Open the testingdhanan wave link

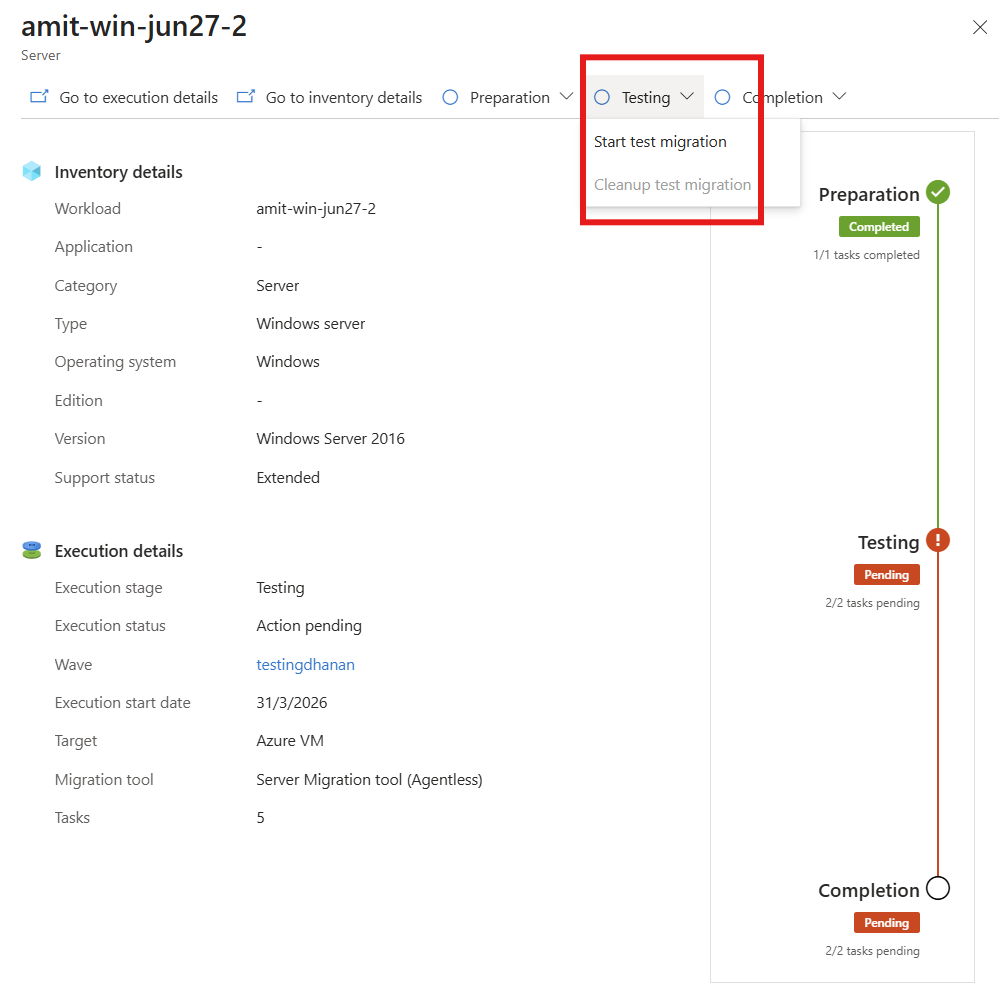[x=305, y=664]
